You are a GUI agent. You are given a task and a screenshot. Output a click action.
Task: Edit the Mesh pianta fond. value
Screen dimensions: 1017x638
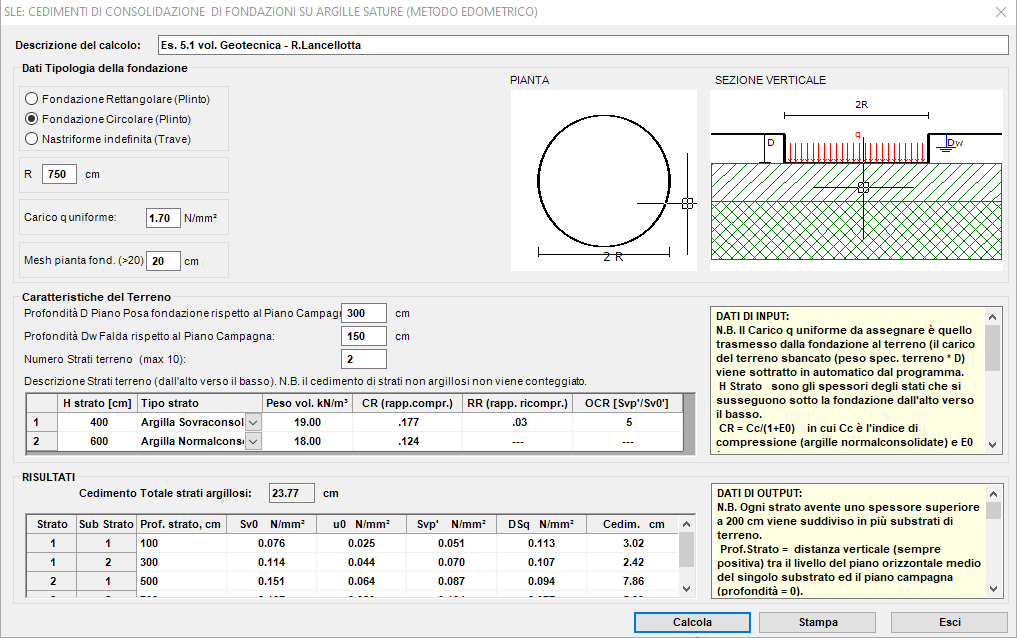[x=163, y=261]
